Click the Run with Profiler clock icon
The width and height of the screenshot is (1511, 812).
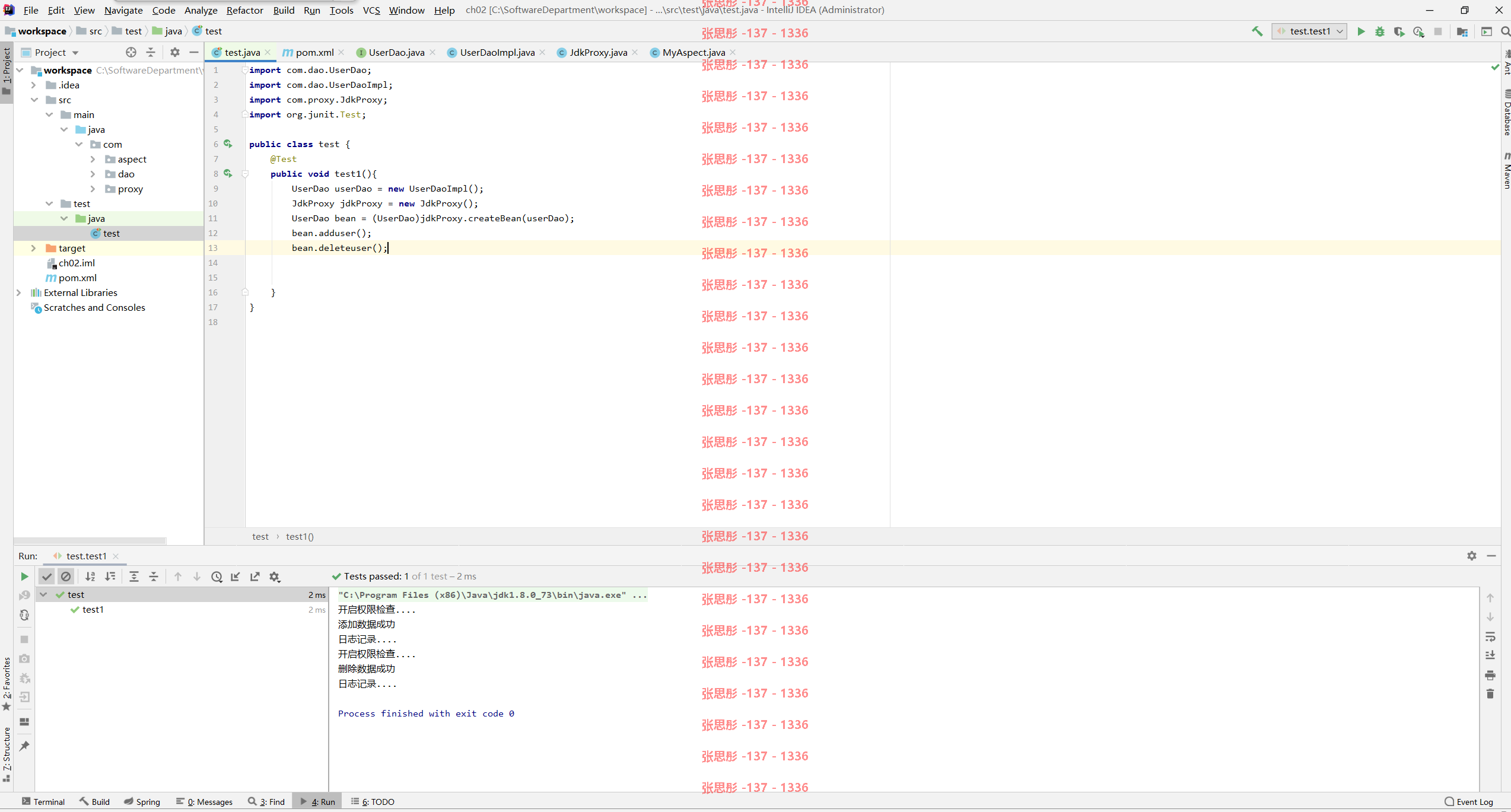(x=1418, y=31)
